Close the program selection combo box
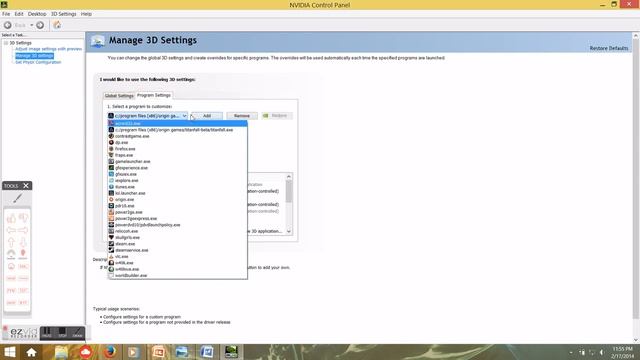Viewport: 640px width, 360px height. pyautogui.click(x=184, y=116)
